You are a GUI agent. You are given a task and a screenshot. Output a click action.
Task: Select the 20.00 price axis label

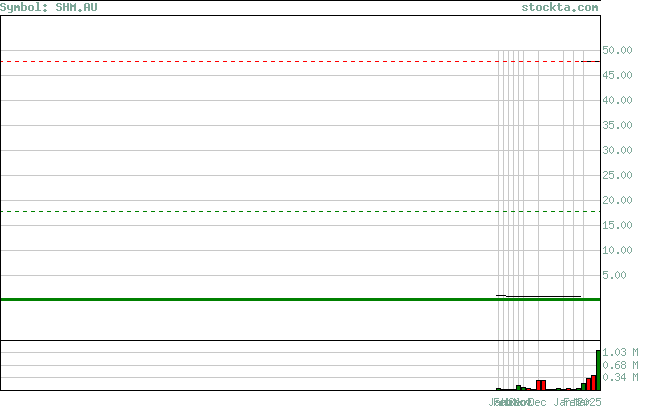point(617,200)
